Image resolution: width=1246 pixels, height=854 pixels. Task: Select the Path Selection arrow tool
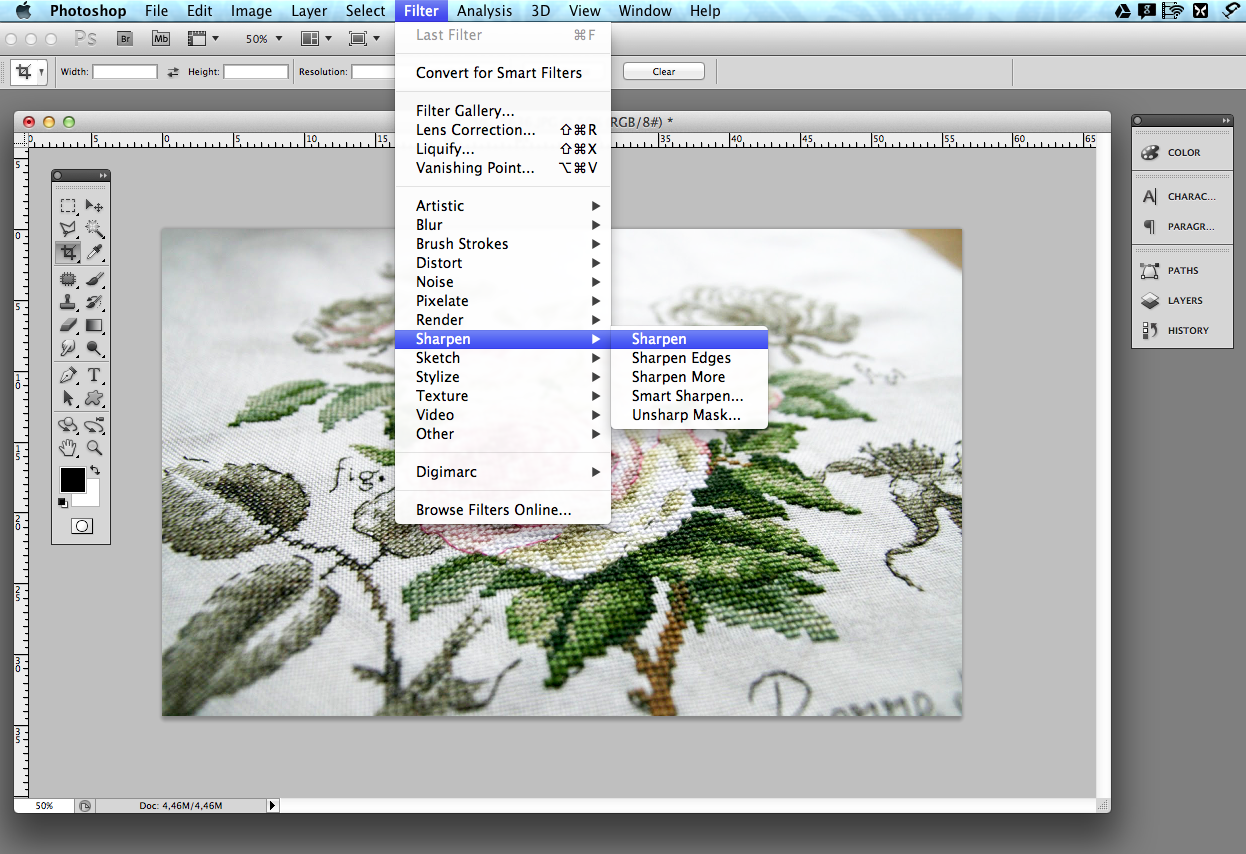[68, 398]
